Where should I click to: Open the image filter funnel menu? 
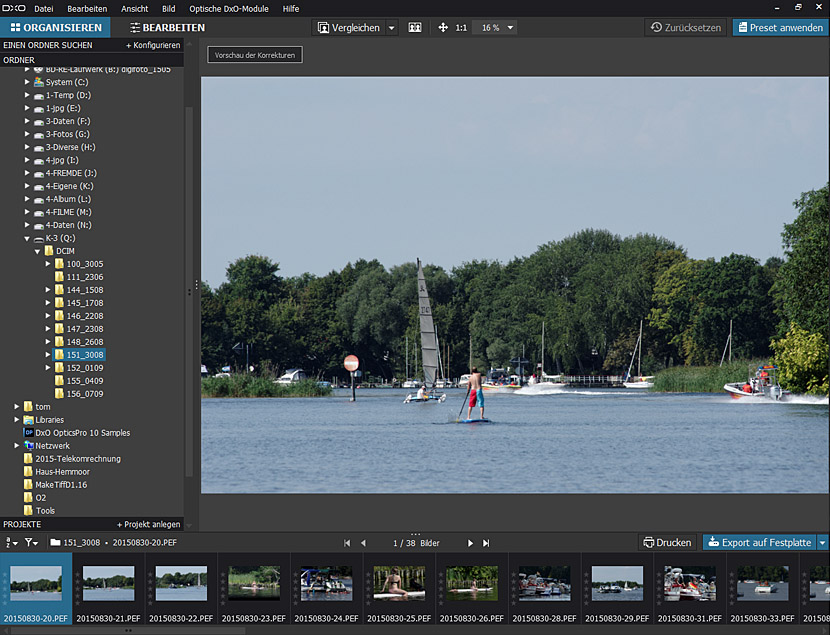(32, 542)
